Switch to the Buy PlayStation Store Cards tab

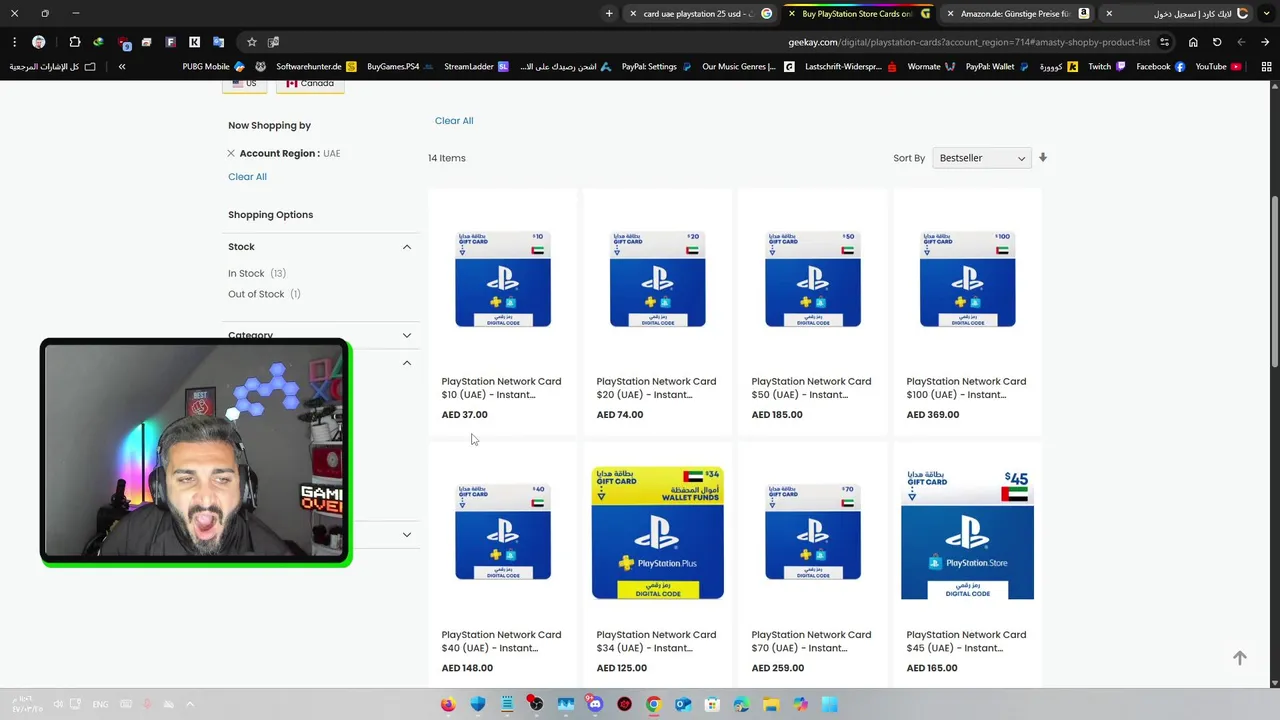[x=858, y=14]
